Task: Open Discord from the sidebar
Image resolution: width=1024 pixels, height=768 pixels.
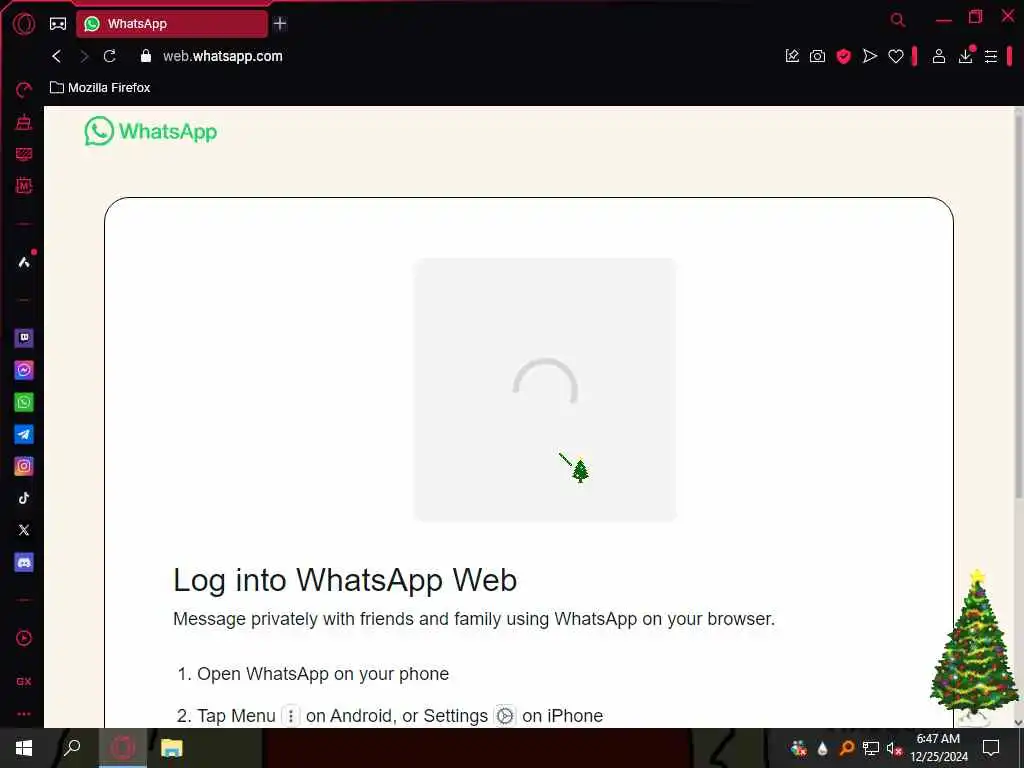Action: click(24, 562)
